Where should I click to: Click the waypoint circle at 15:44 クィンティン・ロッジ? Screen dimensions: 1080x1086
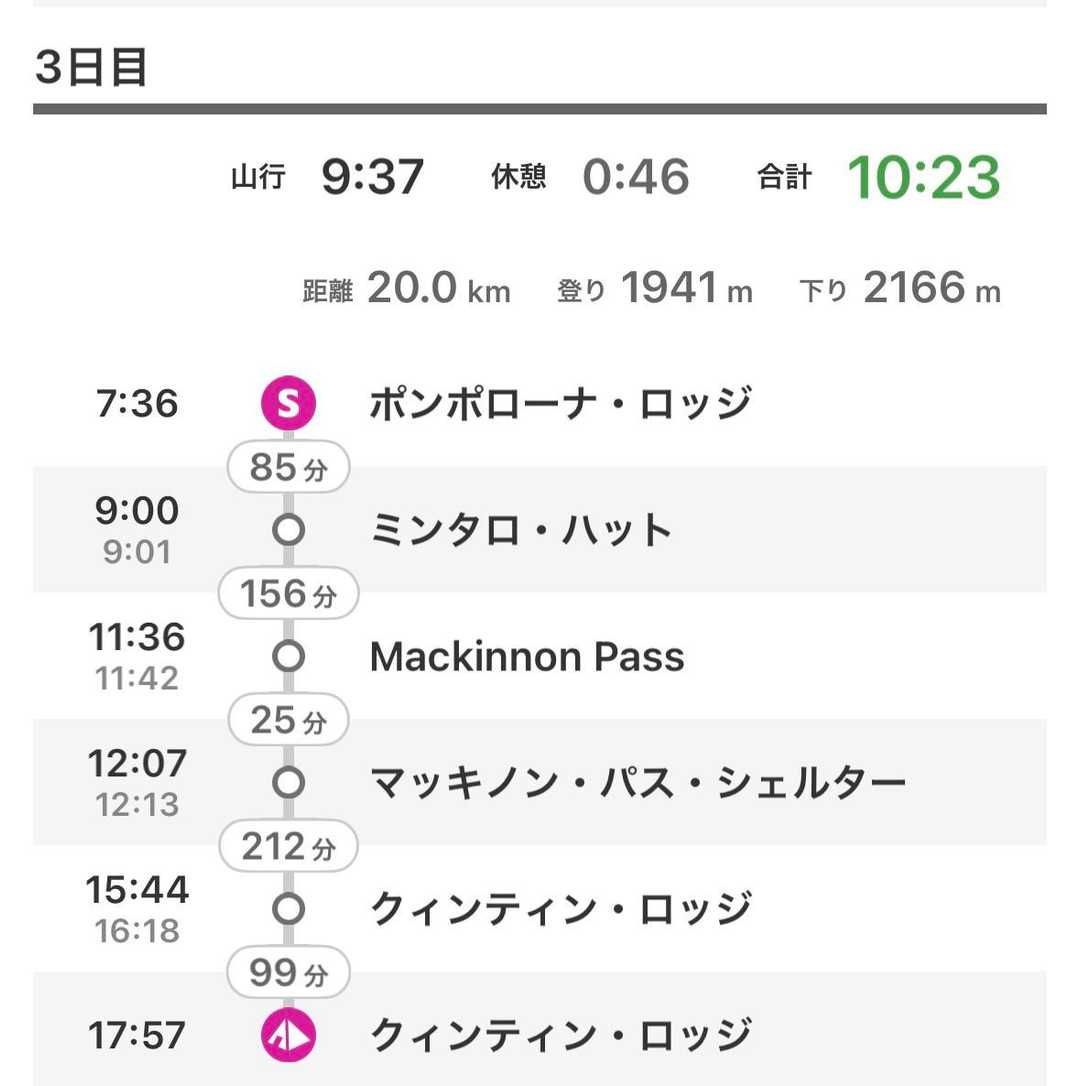pyautogui.click(x=288, y=909)
